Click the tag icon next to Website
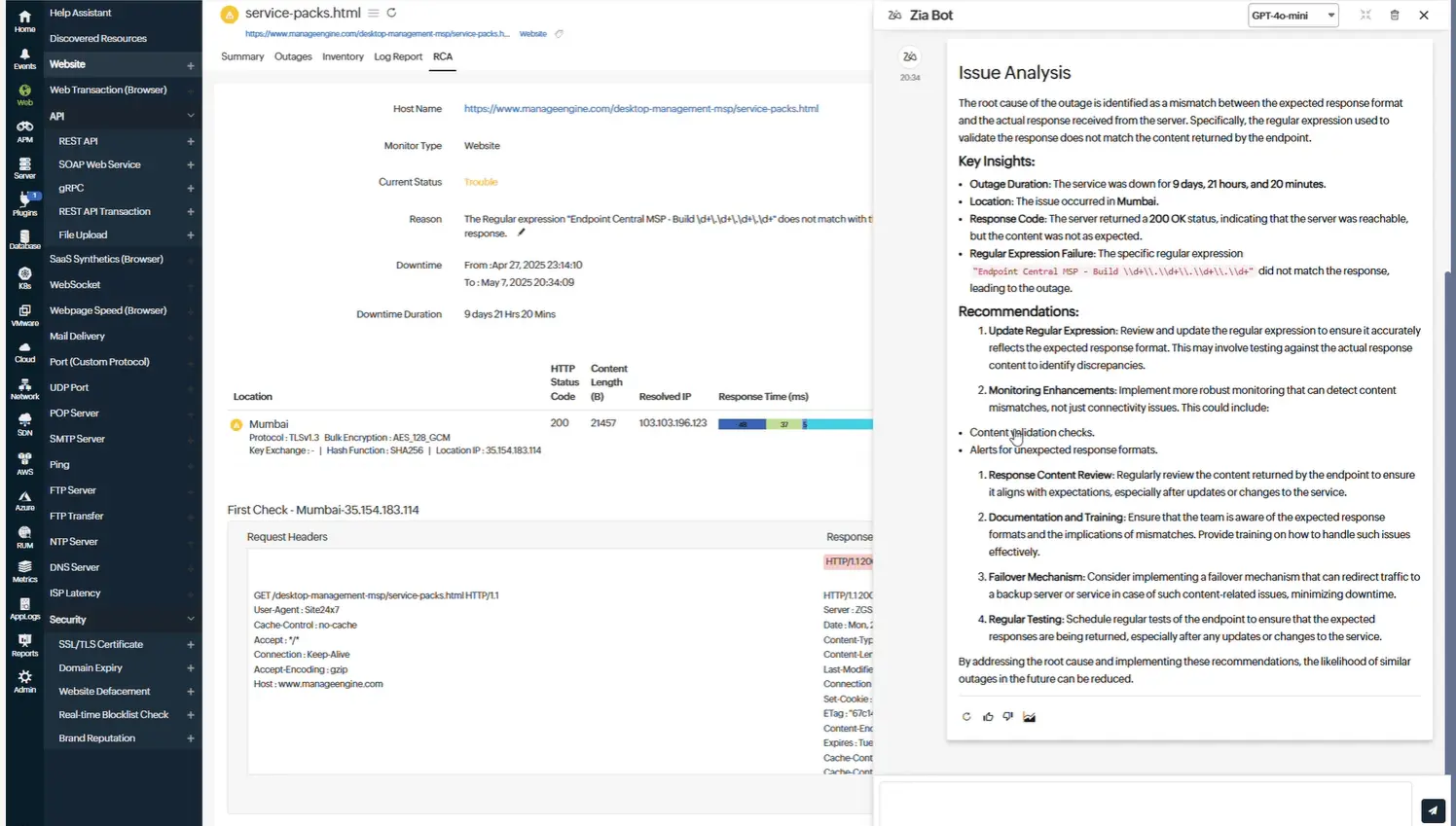Image resolution: width=1456 pixels, height=826 pixels. pos(559,34)
